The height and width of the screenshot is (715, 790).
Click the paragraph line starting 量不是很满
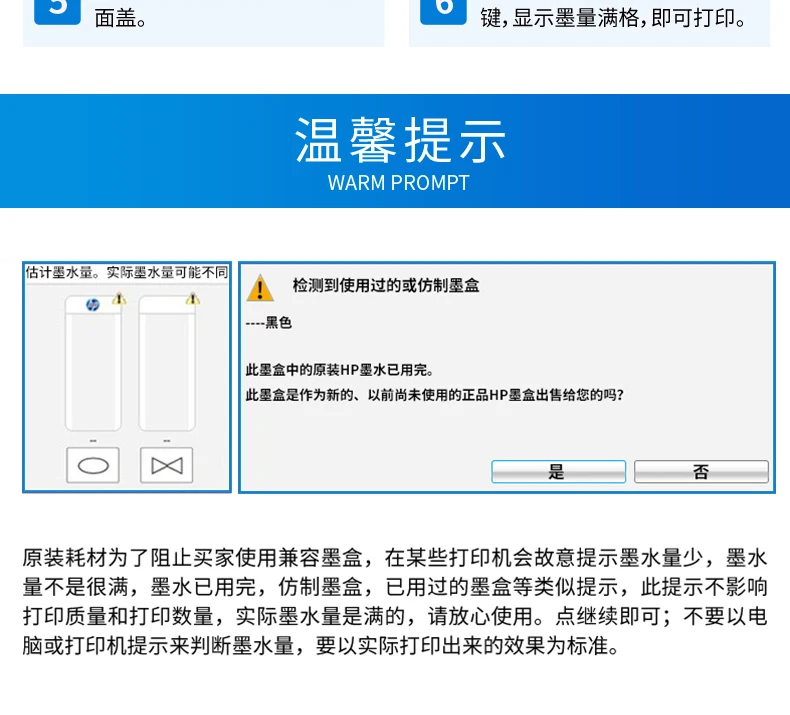(x=395, y=587)
